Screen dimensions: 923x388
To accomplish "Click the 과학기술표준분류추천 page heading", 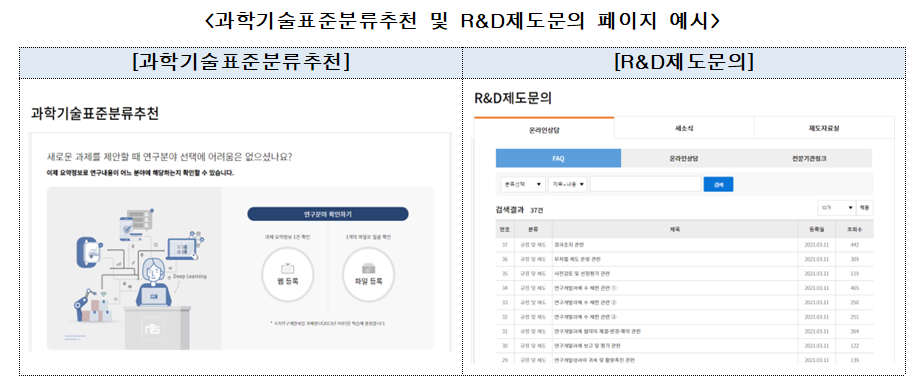I will point(95,114).
